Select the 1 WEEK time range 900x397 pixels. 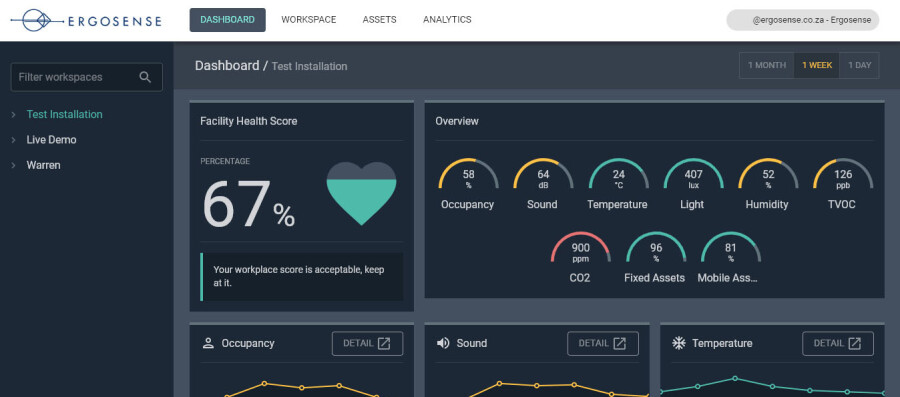coord(817,65)
